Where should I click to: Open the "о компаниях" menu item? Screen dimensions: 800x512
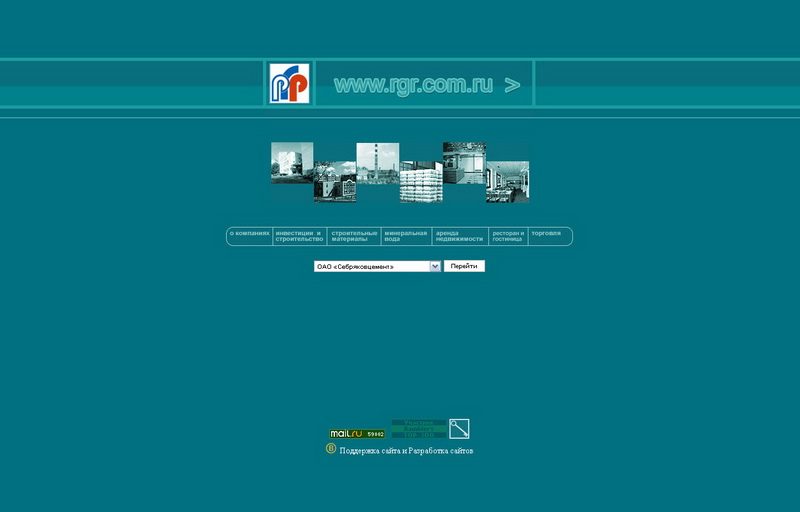point(249,233)
